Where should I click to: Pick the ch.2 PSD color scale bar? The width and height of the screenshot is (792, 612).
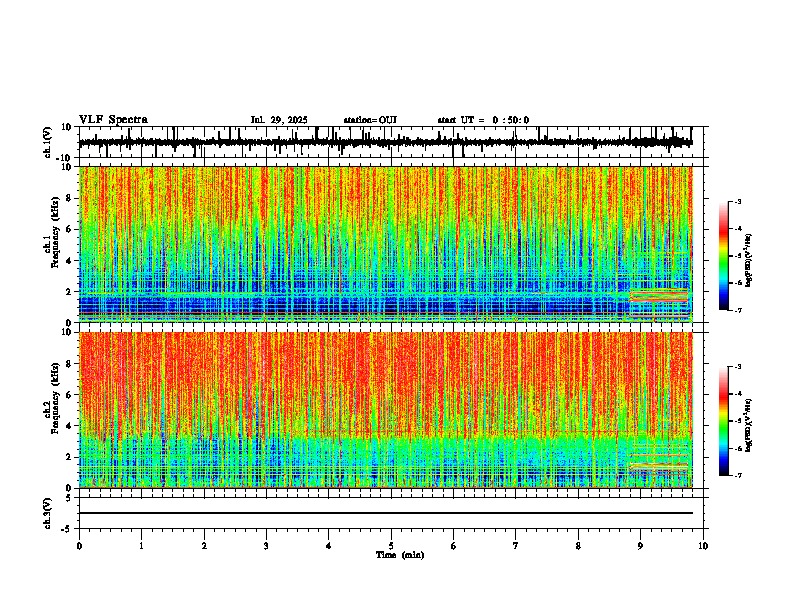pos(723,421)
